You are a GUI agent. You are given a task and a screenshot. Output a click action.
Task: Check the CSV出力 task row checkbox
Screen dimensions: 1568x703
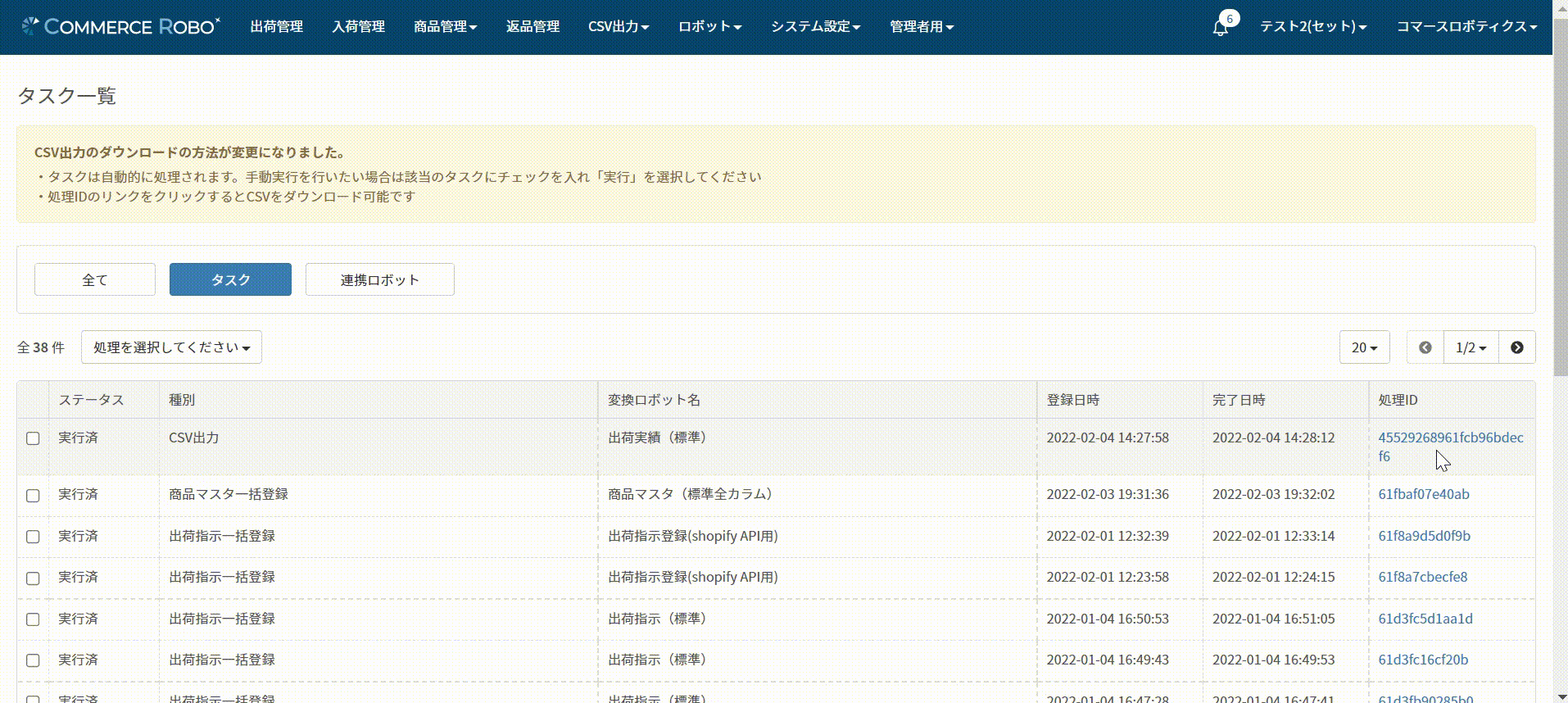pos(33,438)
